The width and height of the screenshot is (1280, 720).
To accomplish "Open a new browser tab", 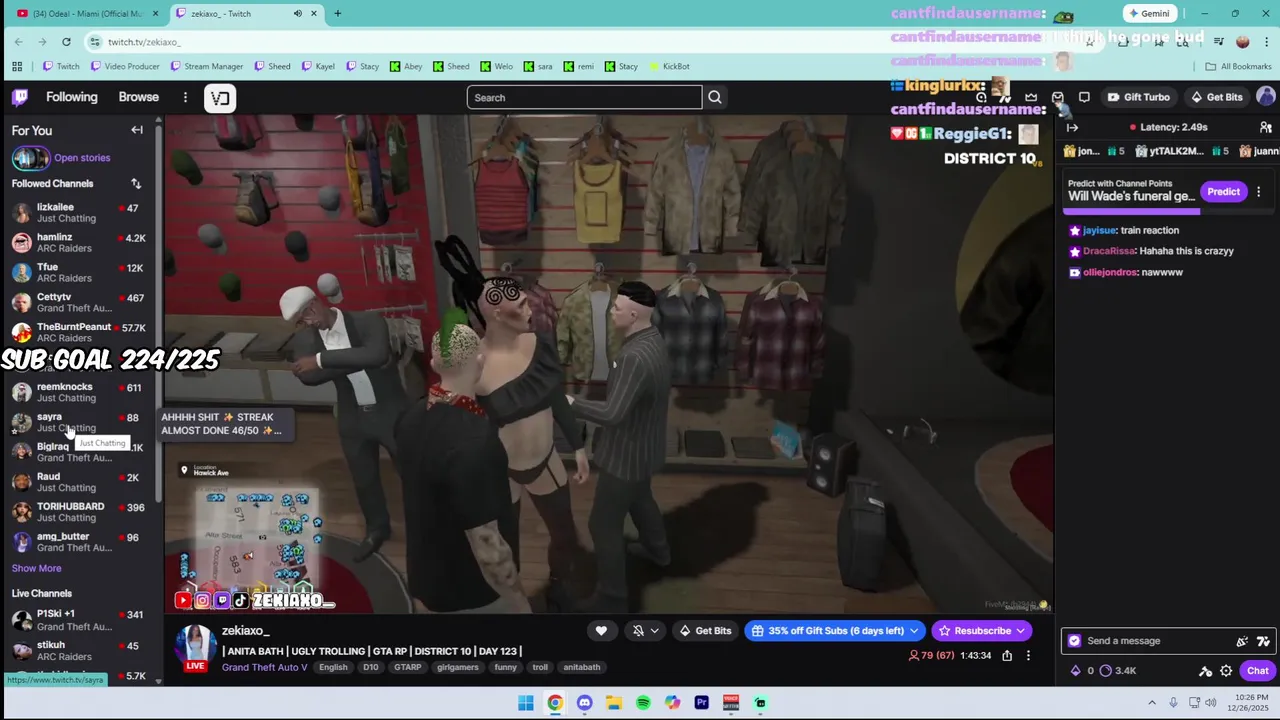I will [337, 13].
